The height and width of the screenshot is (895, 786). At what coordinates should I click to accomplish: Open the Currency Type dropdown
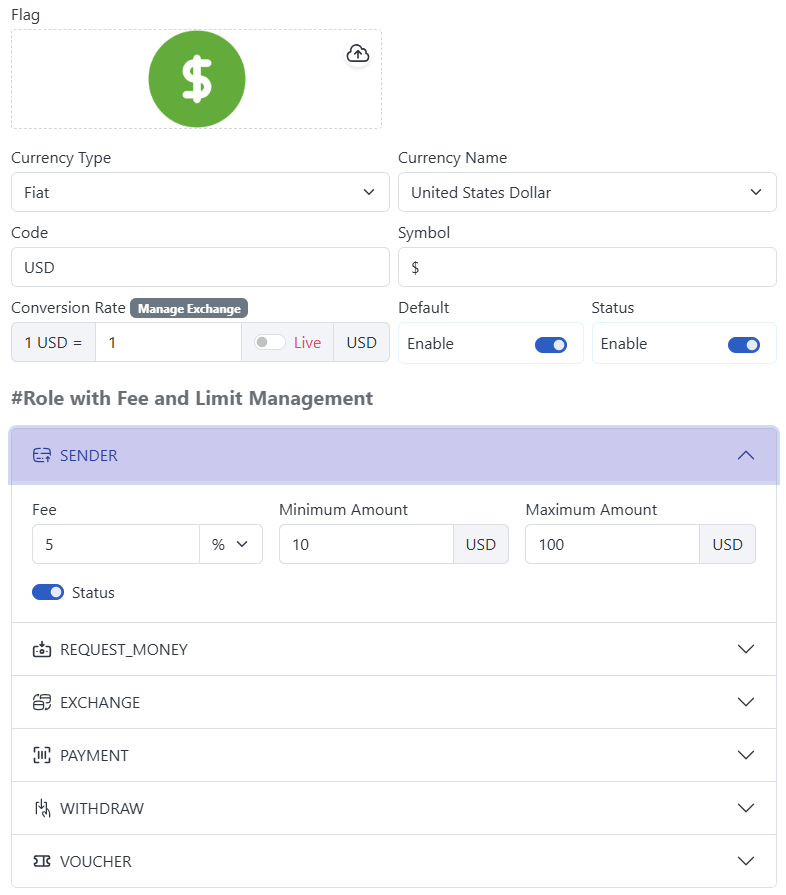point(200,192)
